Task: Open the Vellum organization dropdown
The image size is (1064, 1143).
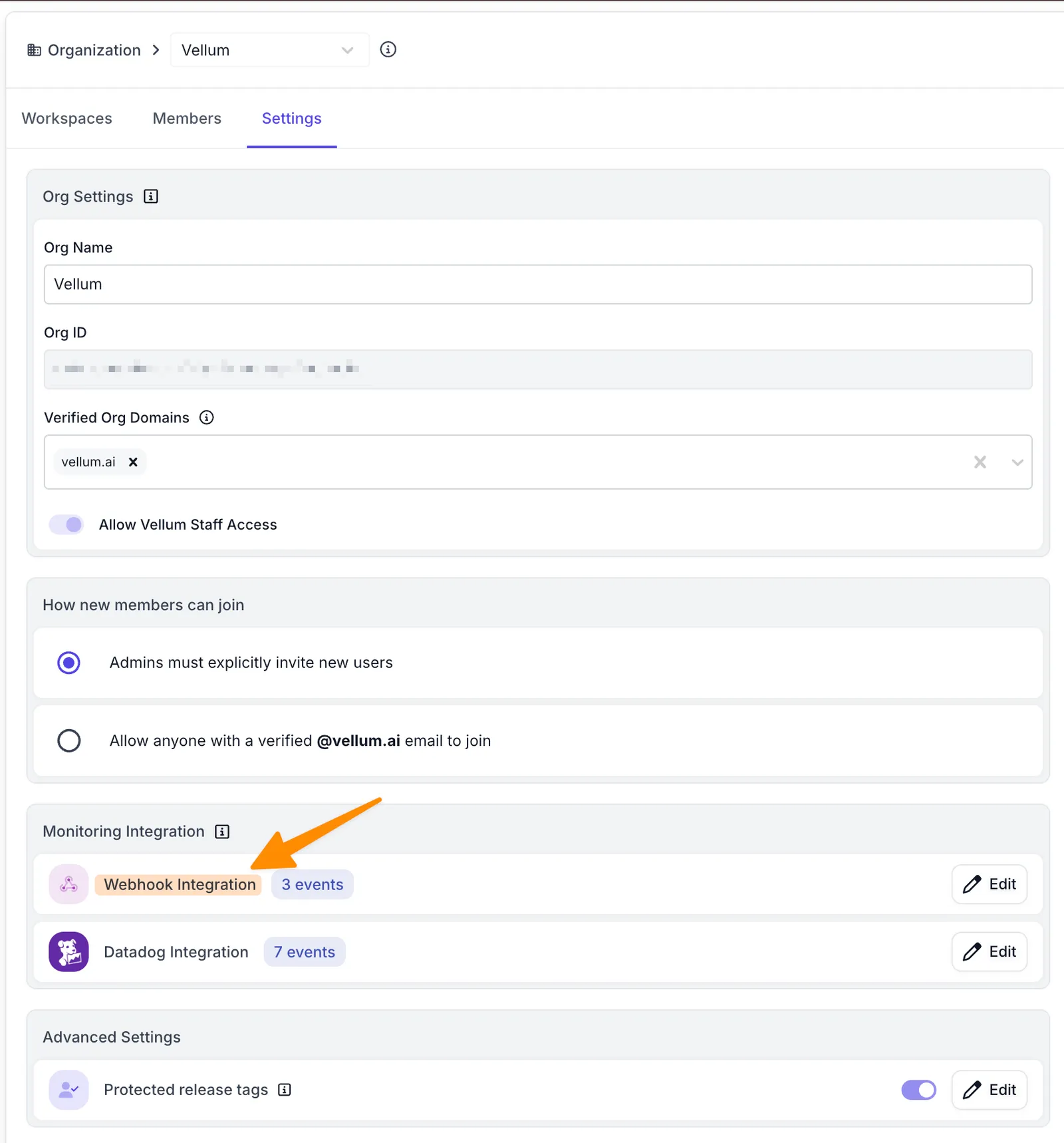Action: [269, 50]
